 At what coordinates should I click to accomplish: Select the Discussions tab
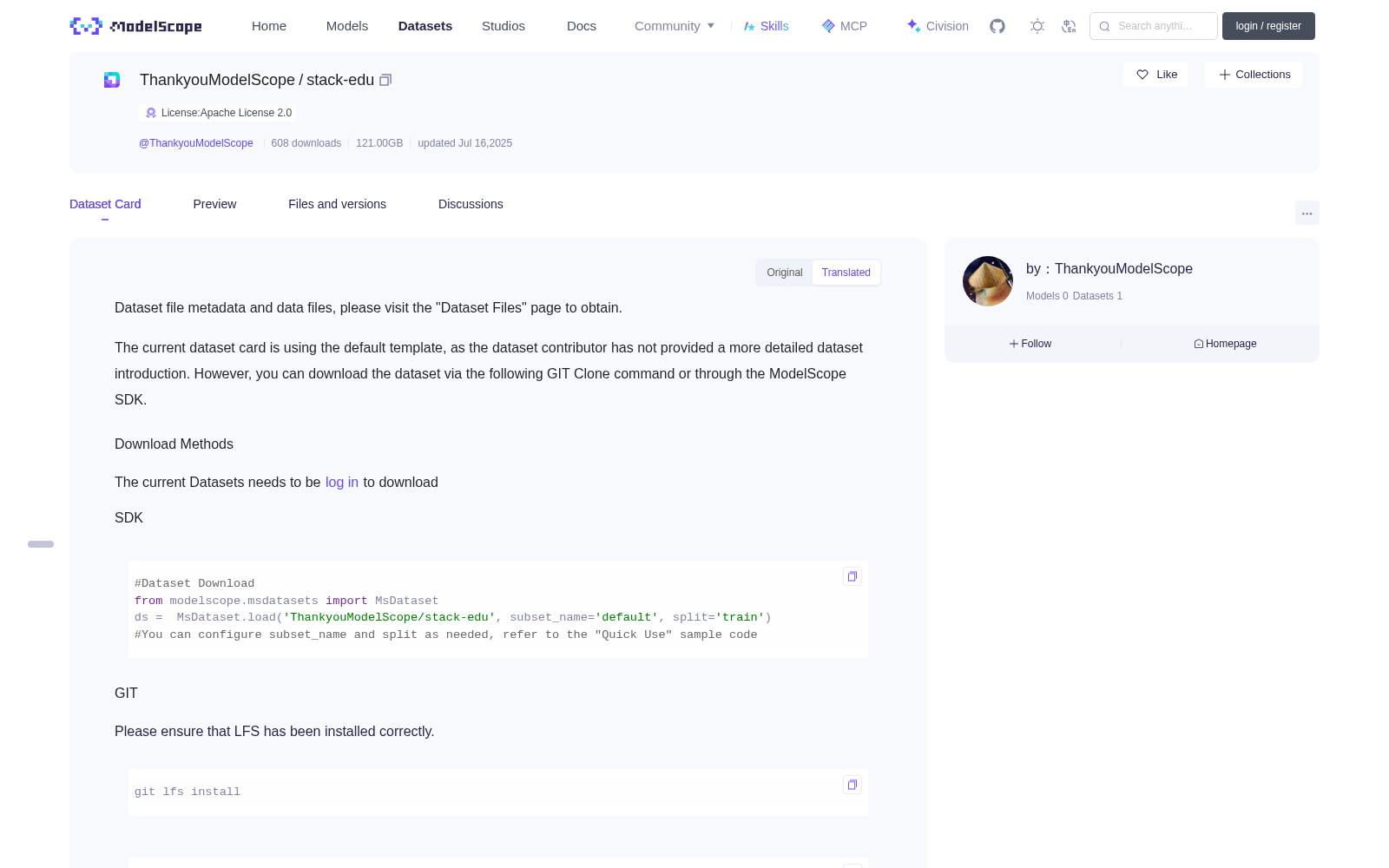471,204
